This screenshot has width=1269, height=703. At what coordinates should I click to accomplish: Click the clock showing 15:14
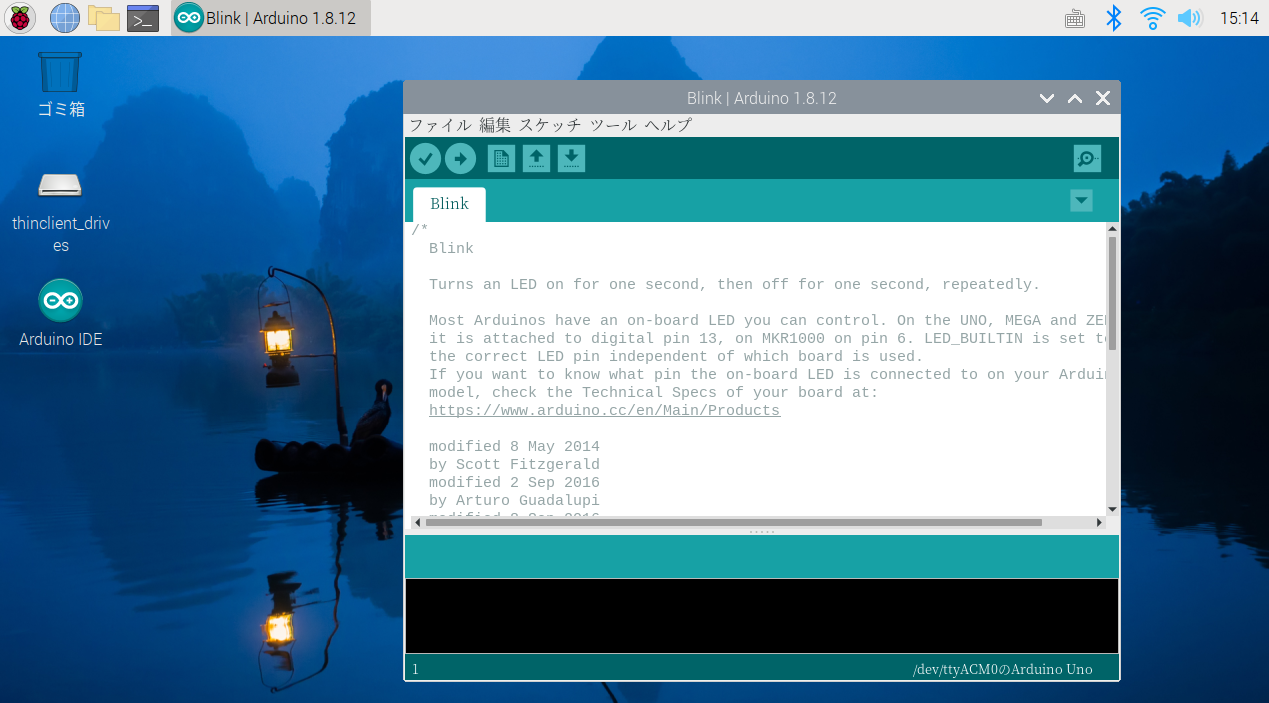click(1239, 18)
